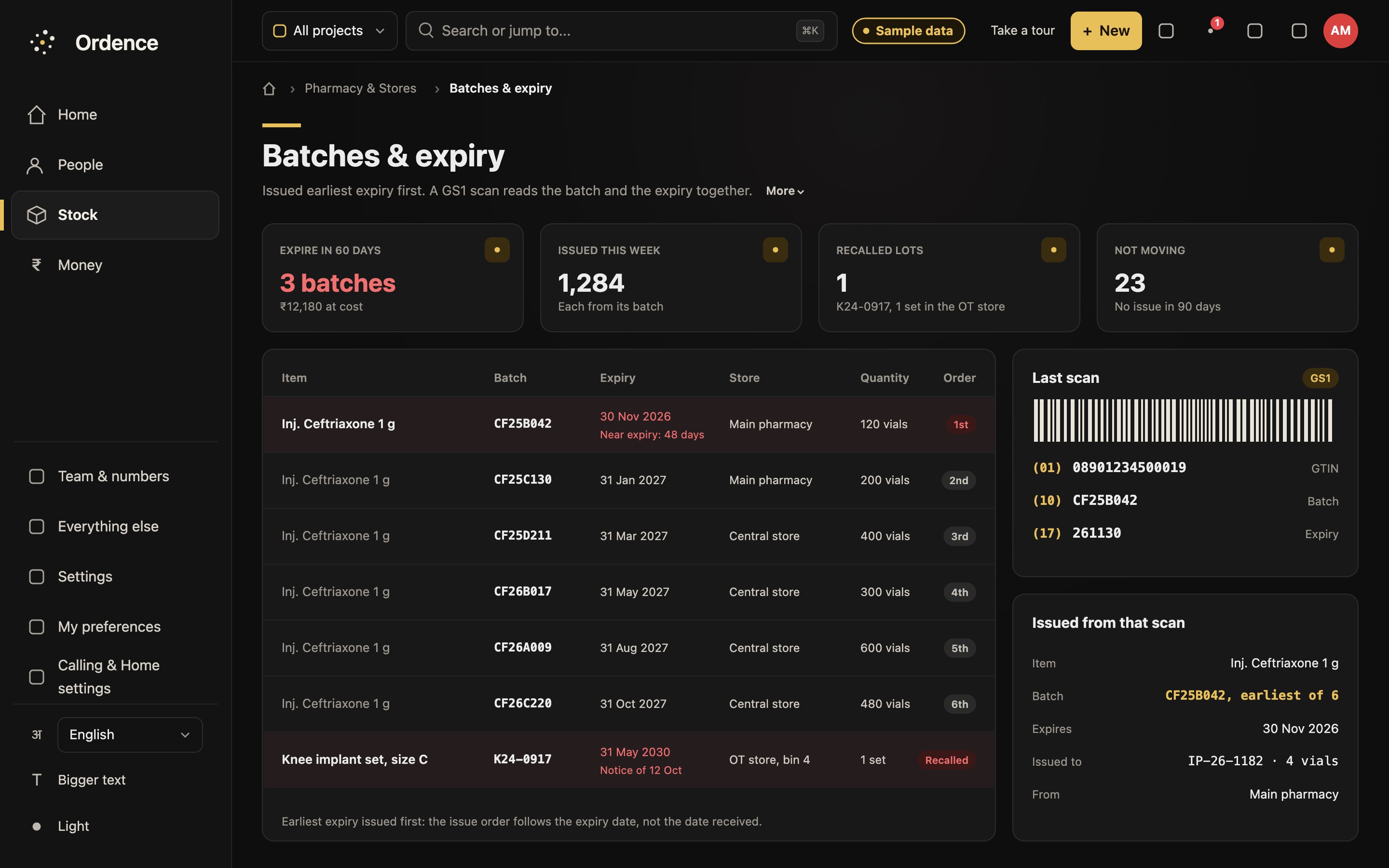Click 600 vials quantity cell
This screenshot has width=1389, height=868.
coord(885,648)
